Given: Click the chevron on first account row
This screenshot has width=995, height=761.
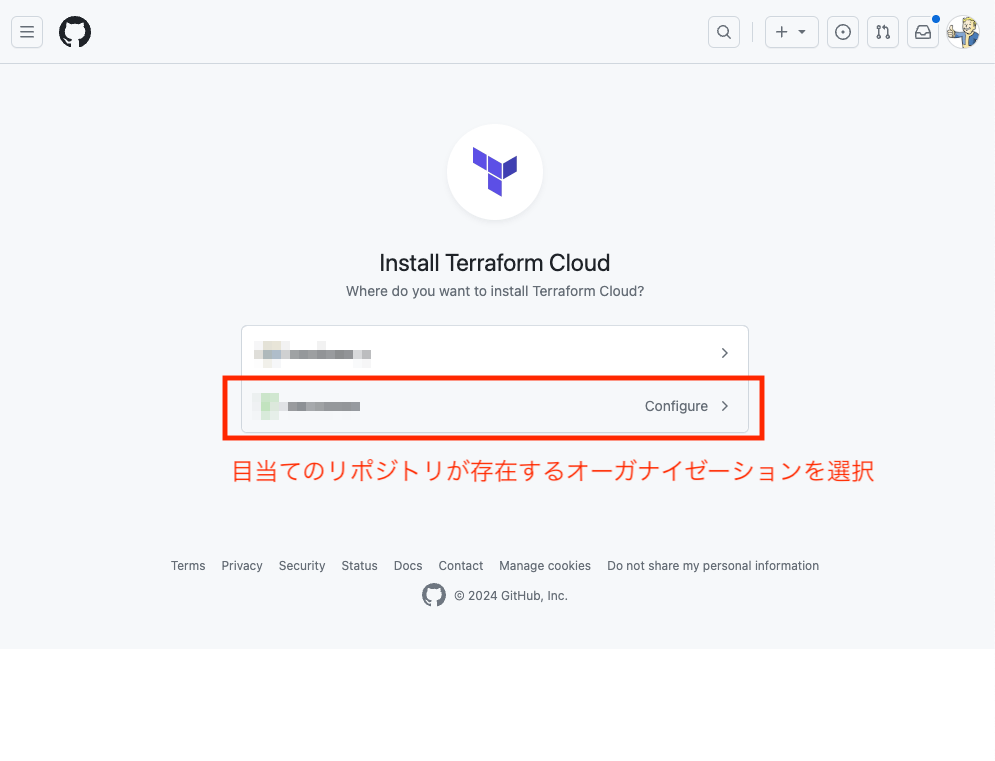Looking at the screenshot, I should tap(725, 353).
